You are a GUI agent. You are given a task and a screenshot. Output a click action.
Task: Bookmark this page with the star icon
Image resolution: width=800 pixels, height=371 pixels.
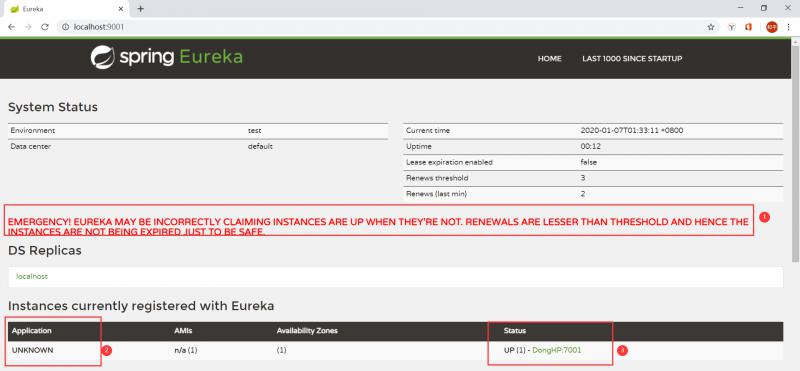(710, 27)
